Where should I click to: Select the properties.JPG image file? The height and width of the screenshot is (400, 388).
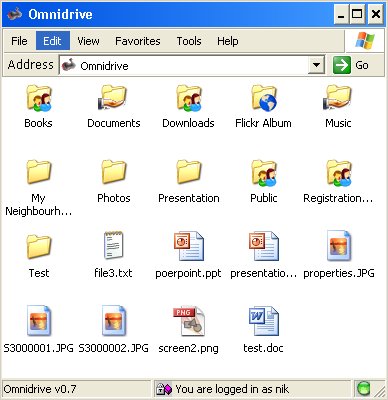click(339, 246)
